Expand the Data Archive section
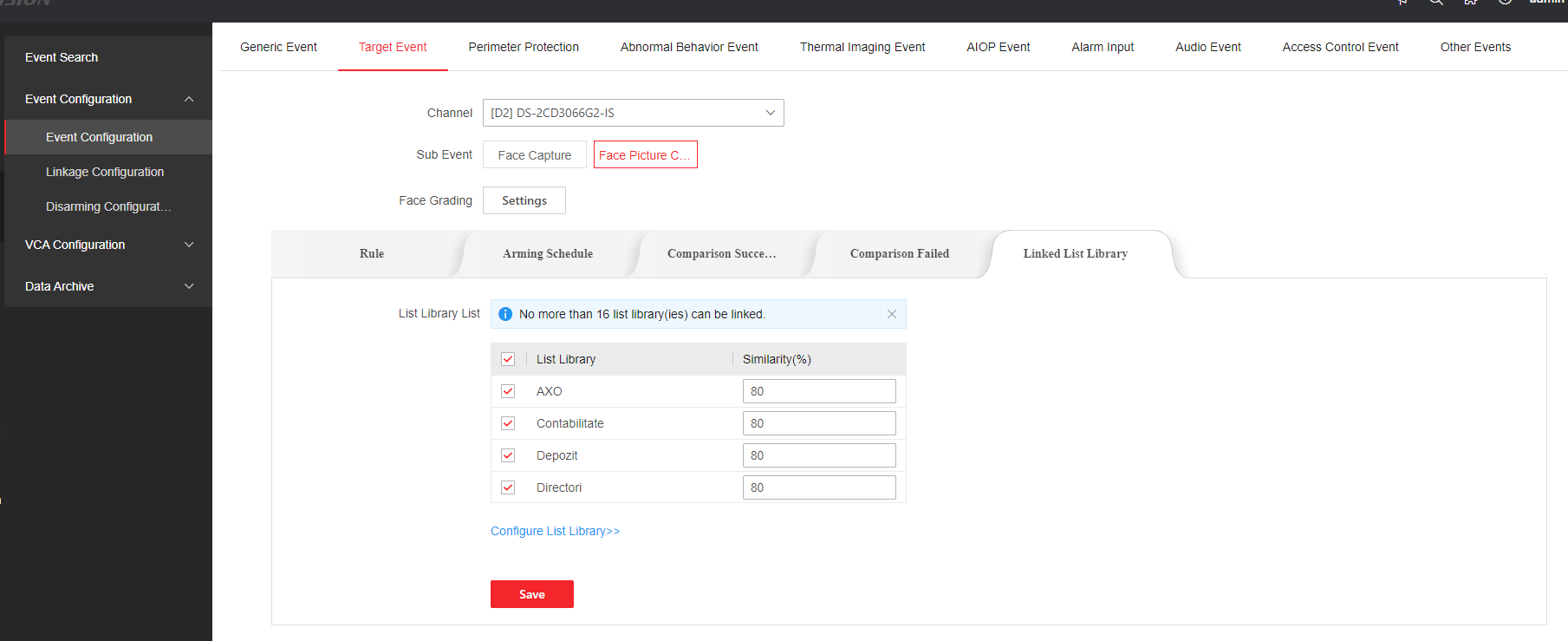1568x641 pixels. (x=189, y=286)
